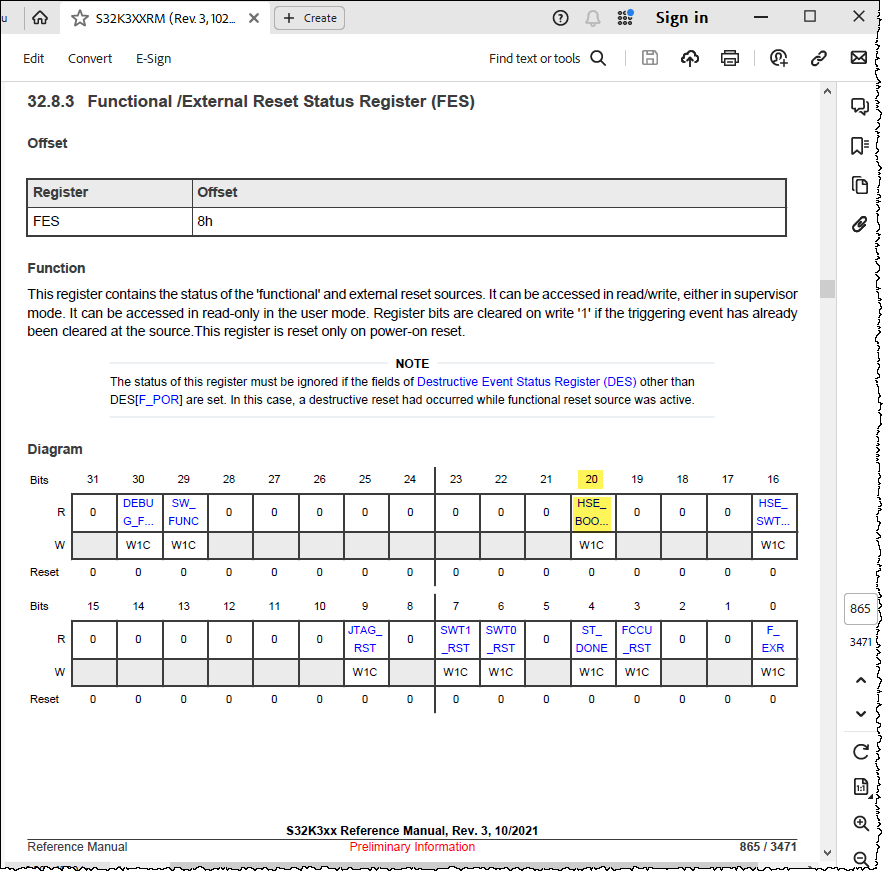Email the document using envelope icon
This screenshot has width=883, height=874.
pos(859,58)
